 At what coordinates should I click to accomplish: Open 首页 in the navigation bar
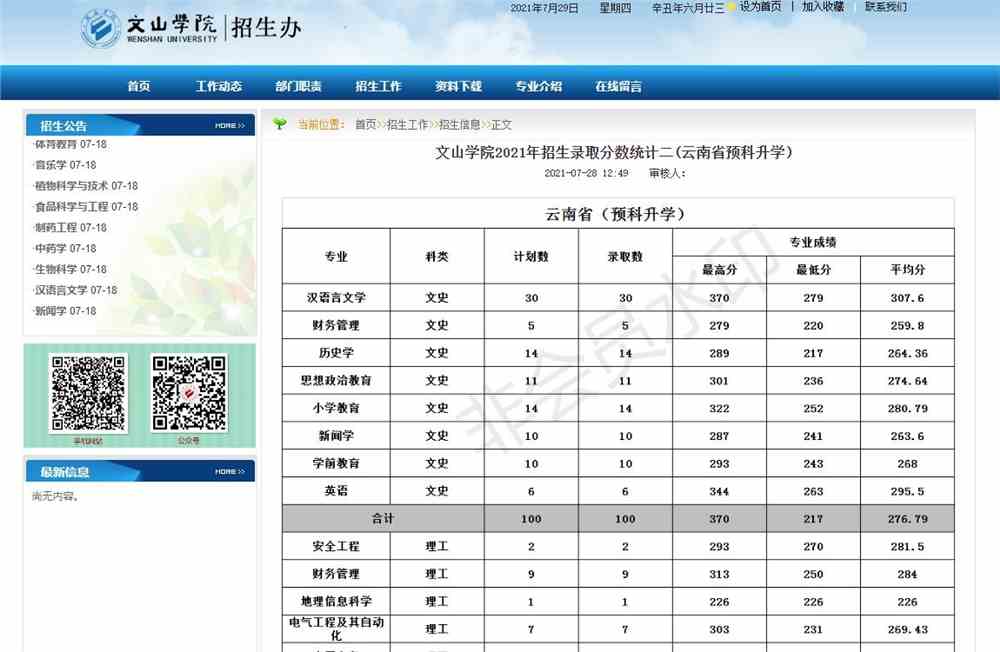pyautogui.click(x=138, y=86)
